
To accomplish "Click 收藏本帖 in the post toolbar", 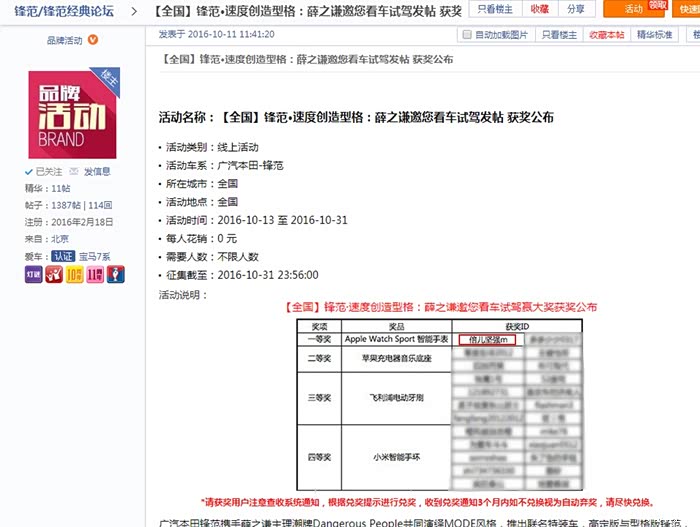I will pyautogui.click(x=608, y=35).
